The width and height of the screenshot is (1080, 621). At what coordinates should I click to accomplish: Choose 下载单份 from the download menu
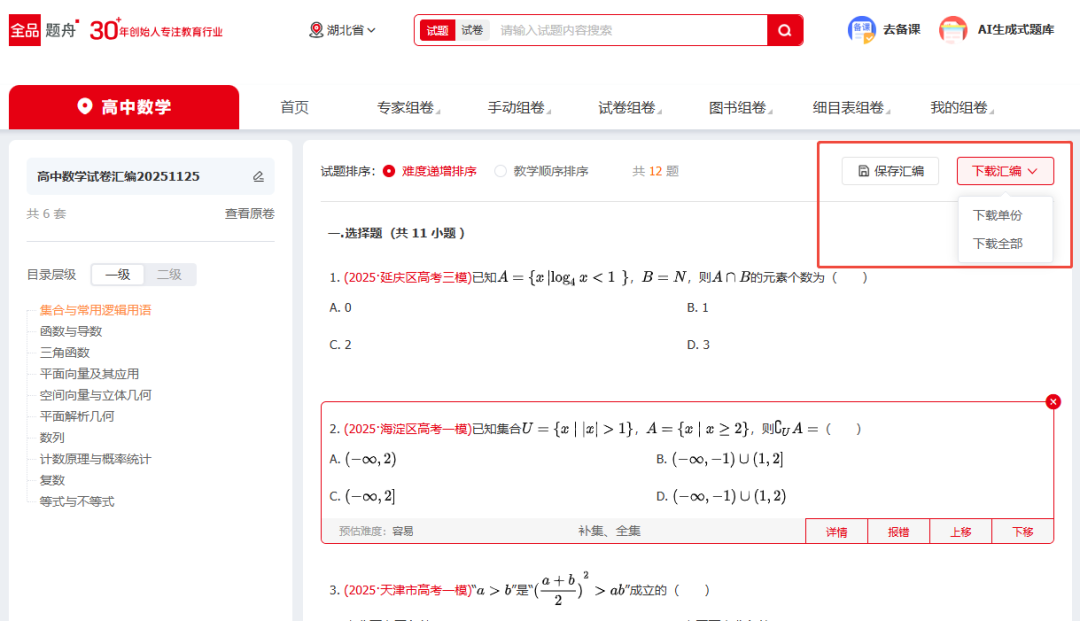click(997, 215)
